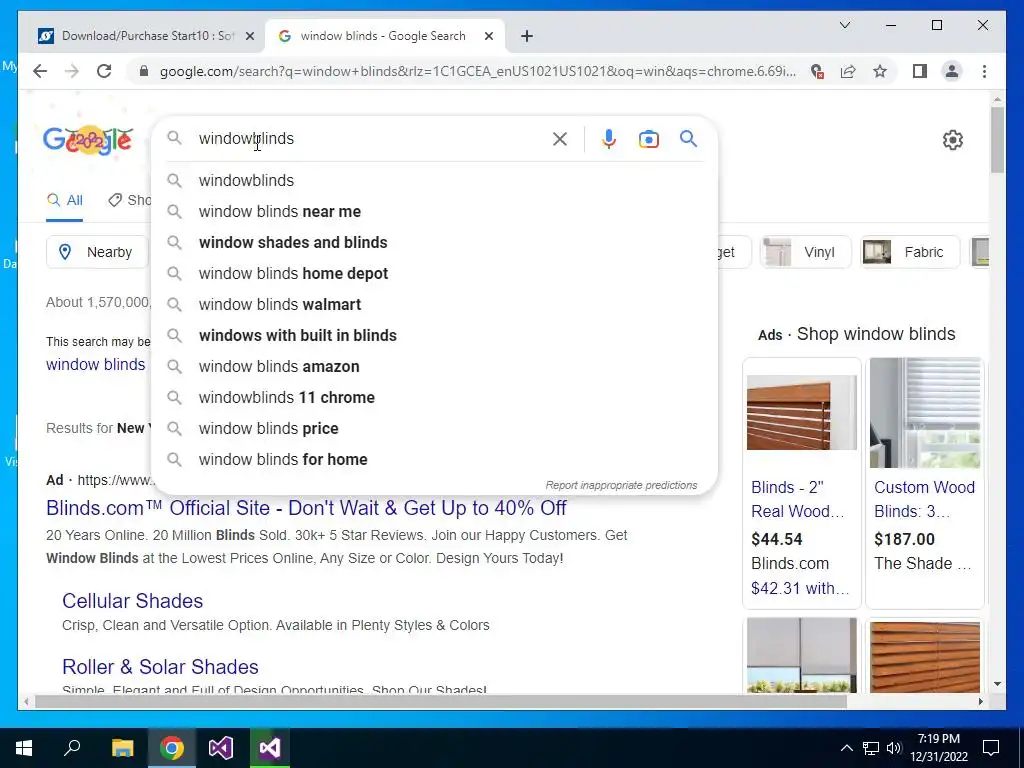Open search by image camera icon

click(x=648, y=139)
